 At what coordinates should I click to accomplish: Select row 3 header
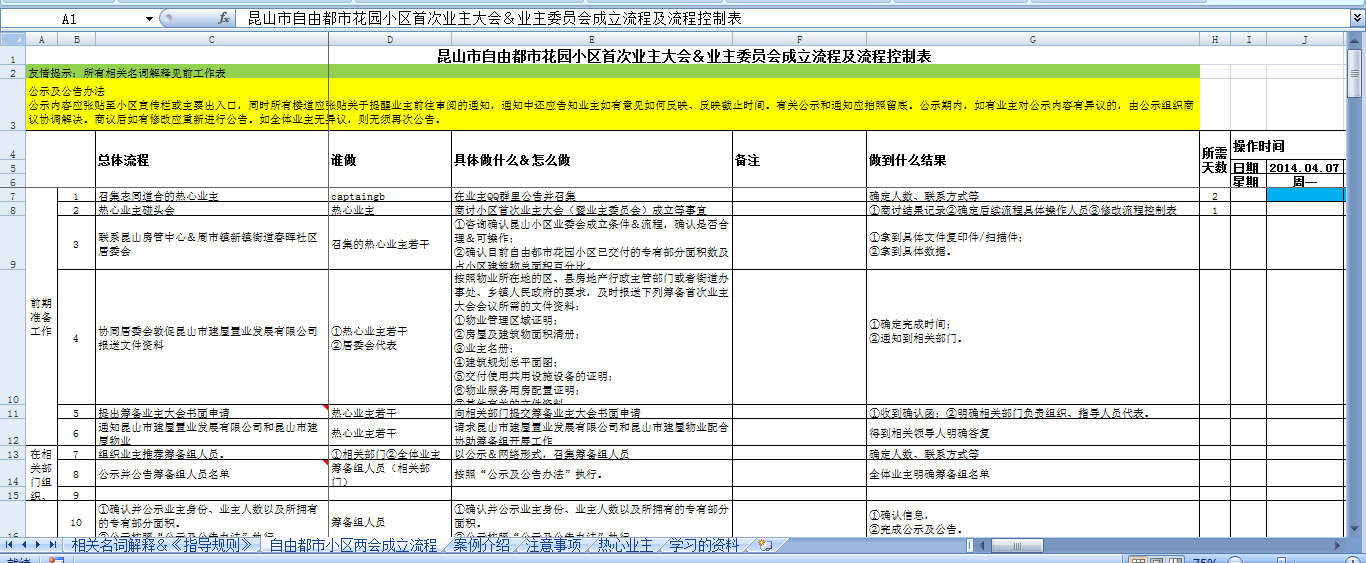point(12,106)
